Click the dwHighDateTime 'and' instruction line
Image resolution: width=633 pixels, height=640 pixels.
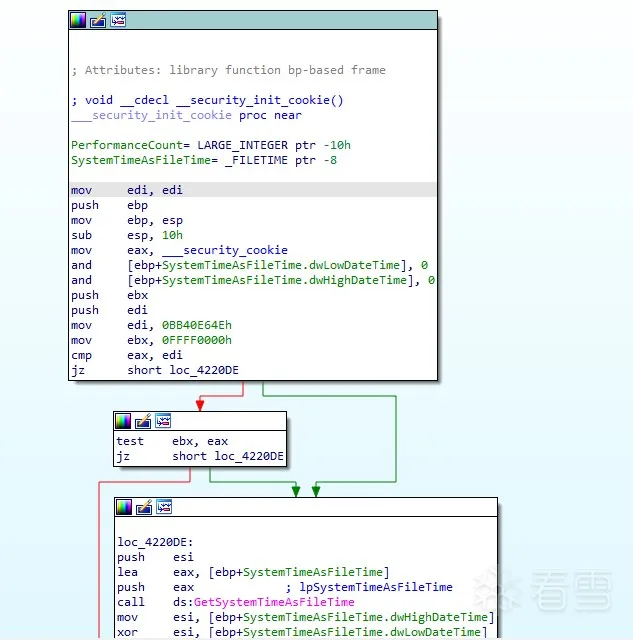(x=253, y=280)
